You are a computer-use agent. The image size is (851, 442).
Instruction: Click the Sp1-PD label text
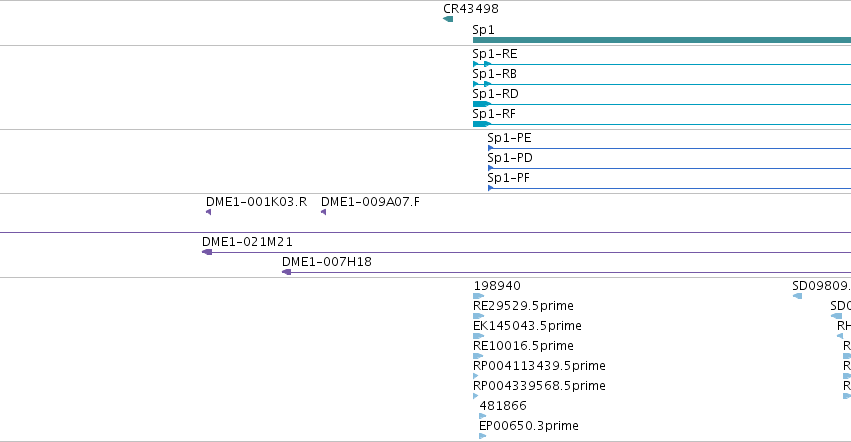pyautogui.click(x=510, y=158)
